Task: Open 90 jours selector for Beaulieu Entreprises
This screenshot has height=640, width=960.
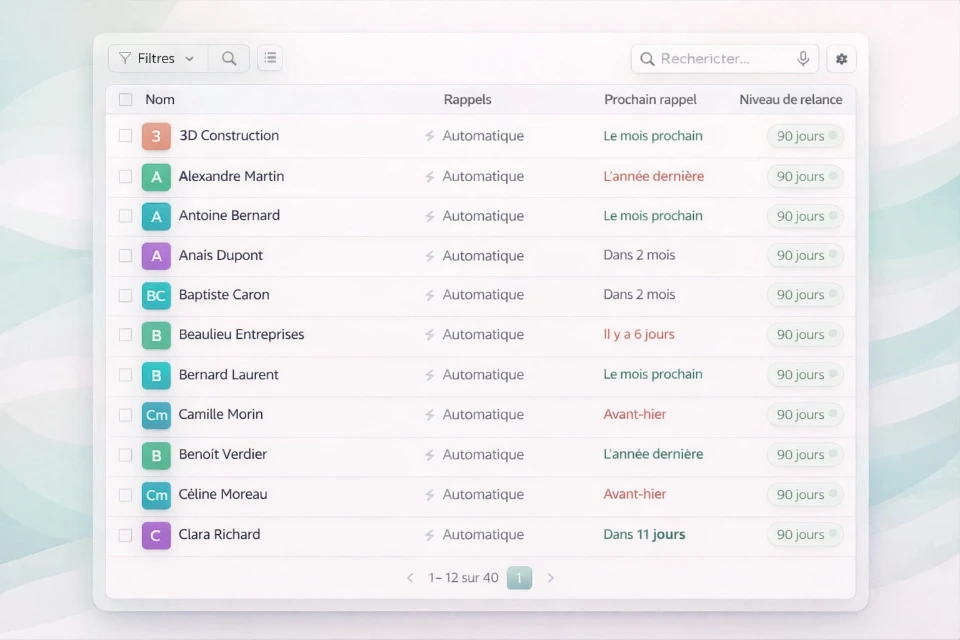Action: (805, 335)
